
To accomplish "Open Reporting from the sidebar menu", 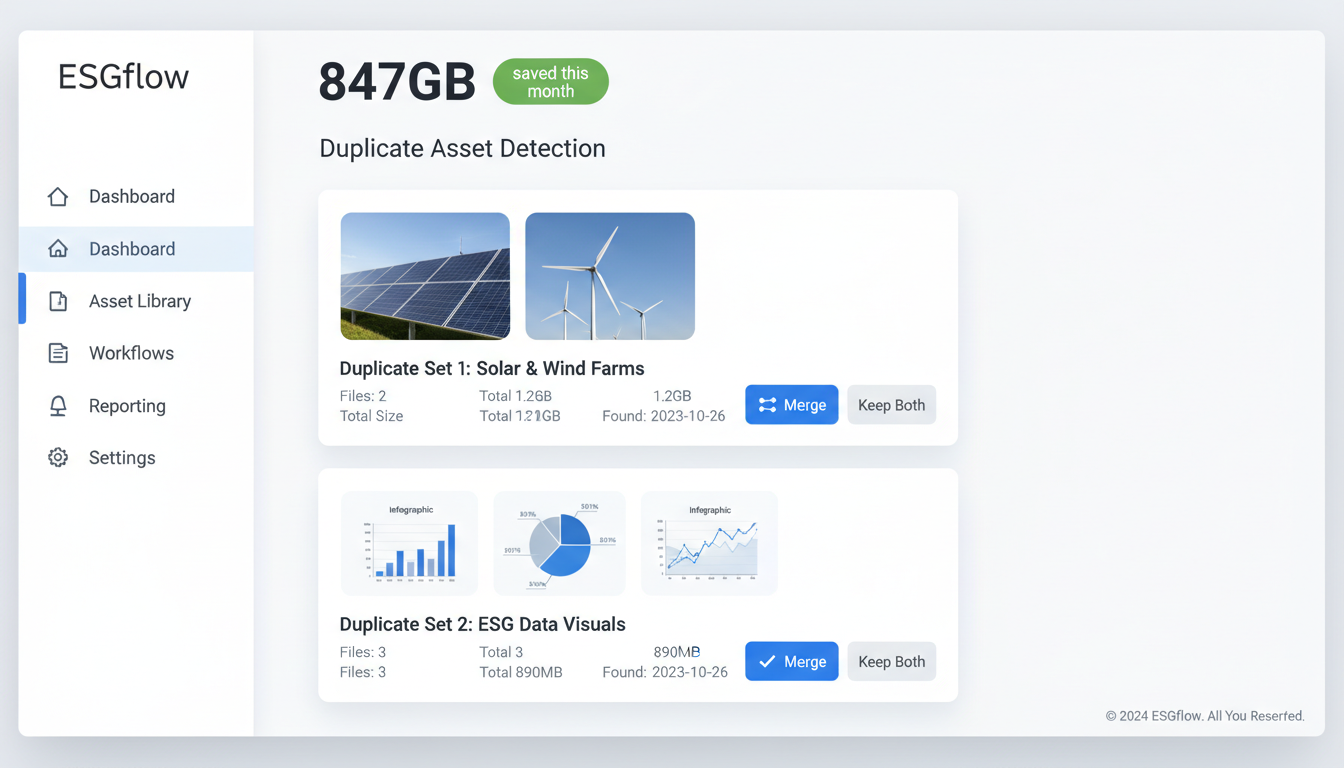I will click(127, 405).
